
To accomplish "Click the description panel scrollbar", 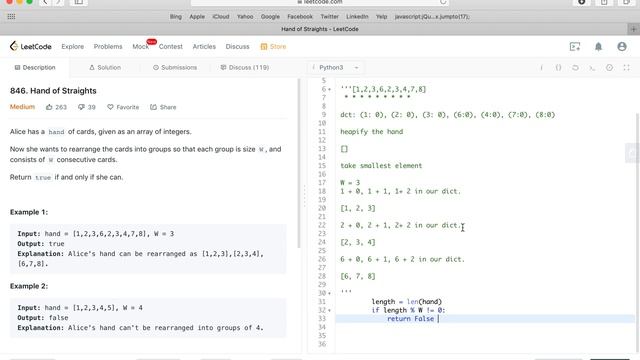I will 299,163.
